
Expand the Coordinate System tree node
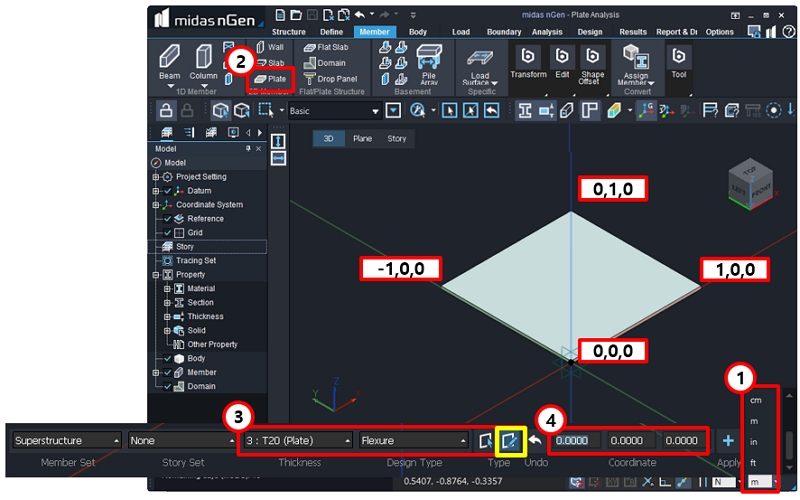[156, 205]
